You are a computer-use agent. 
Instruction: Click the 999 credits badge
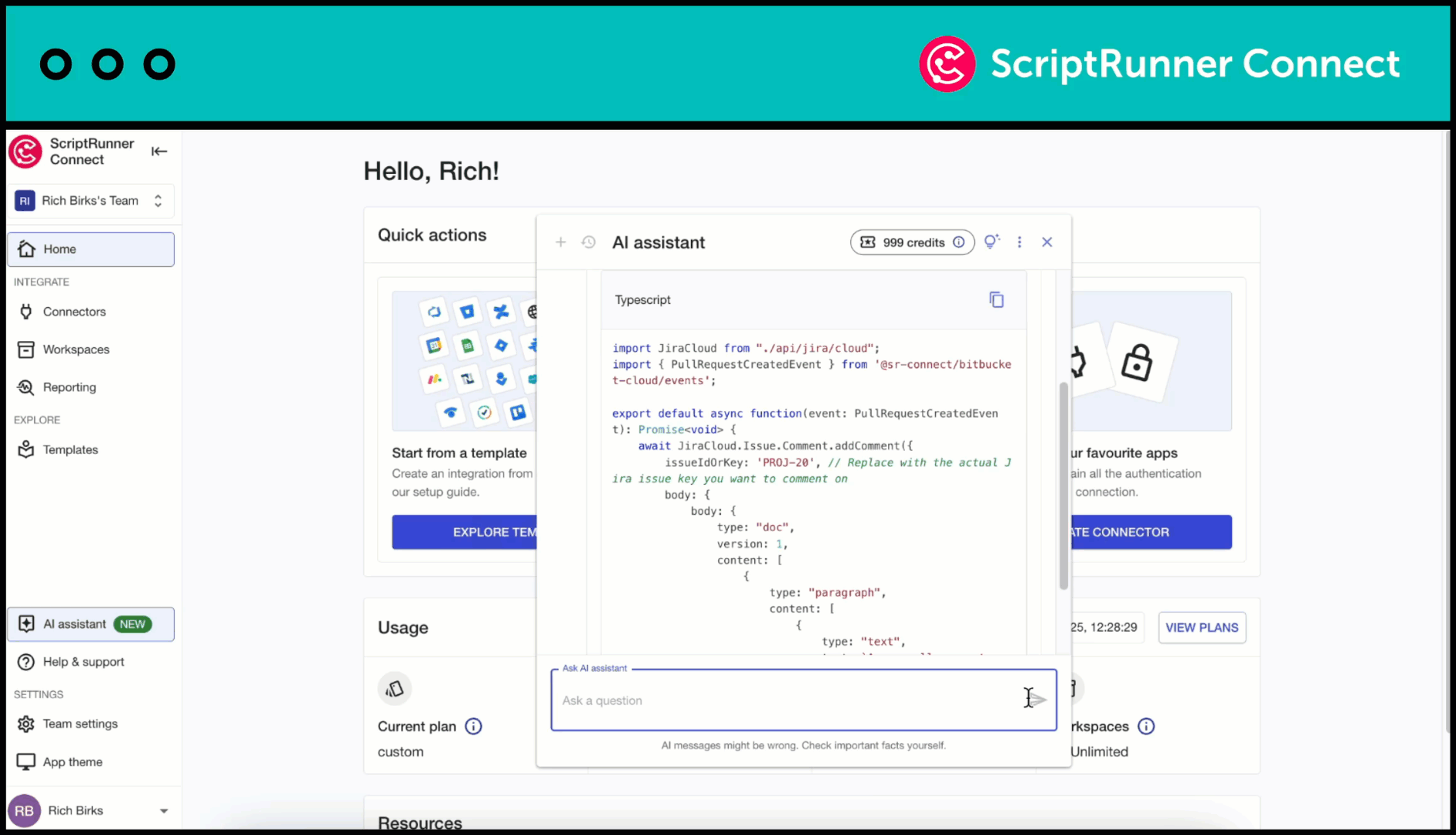pos(912,242)
